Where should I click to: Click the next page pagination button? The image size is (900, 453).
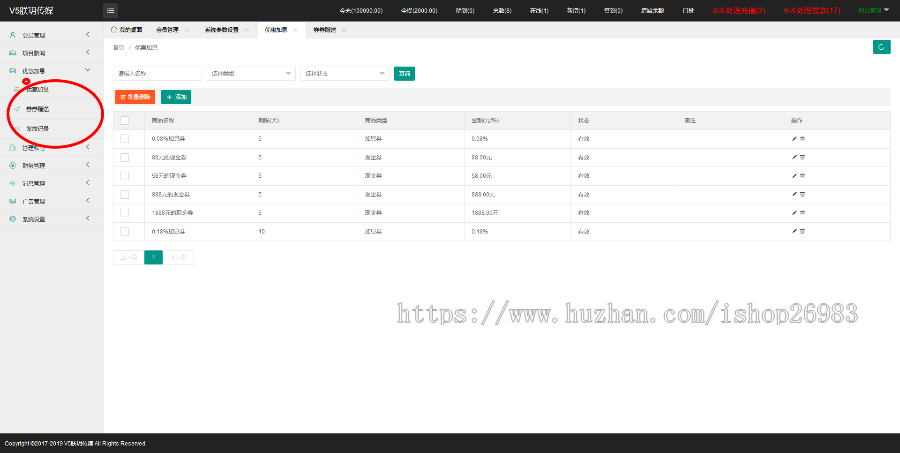[179, 258]
